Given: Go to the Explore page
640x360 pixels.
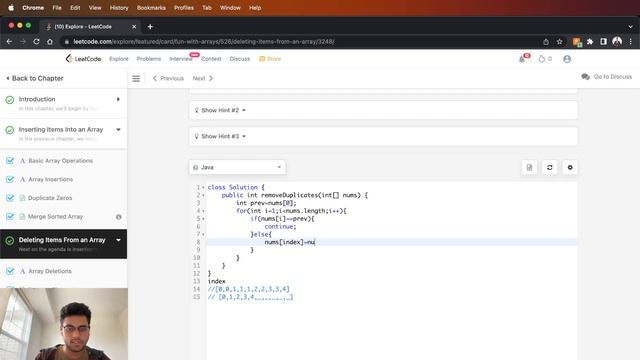Looking at the screenshot, I should pyautogui.click(x=119, y=59).
